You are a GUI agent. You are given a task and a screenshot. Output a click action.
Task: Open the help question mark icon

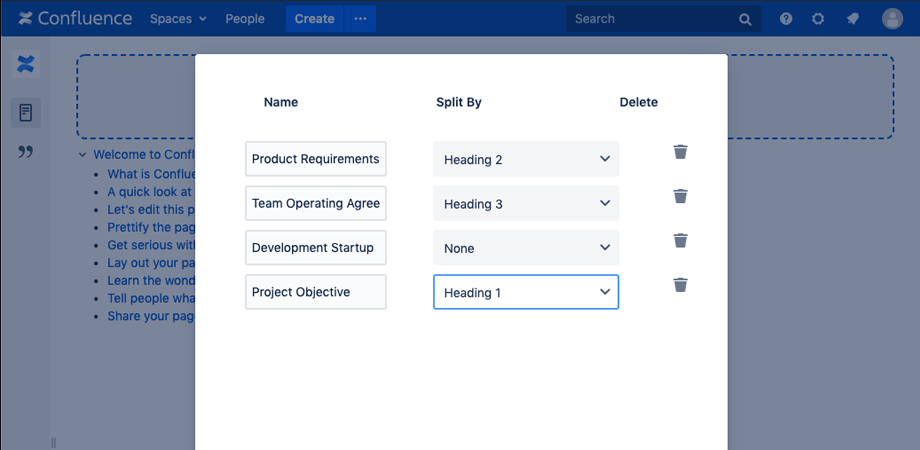pyautogui.click(x=786, y=19)
